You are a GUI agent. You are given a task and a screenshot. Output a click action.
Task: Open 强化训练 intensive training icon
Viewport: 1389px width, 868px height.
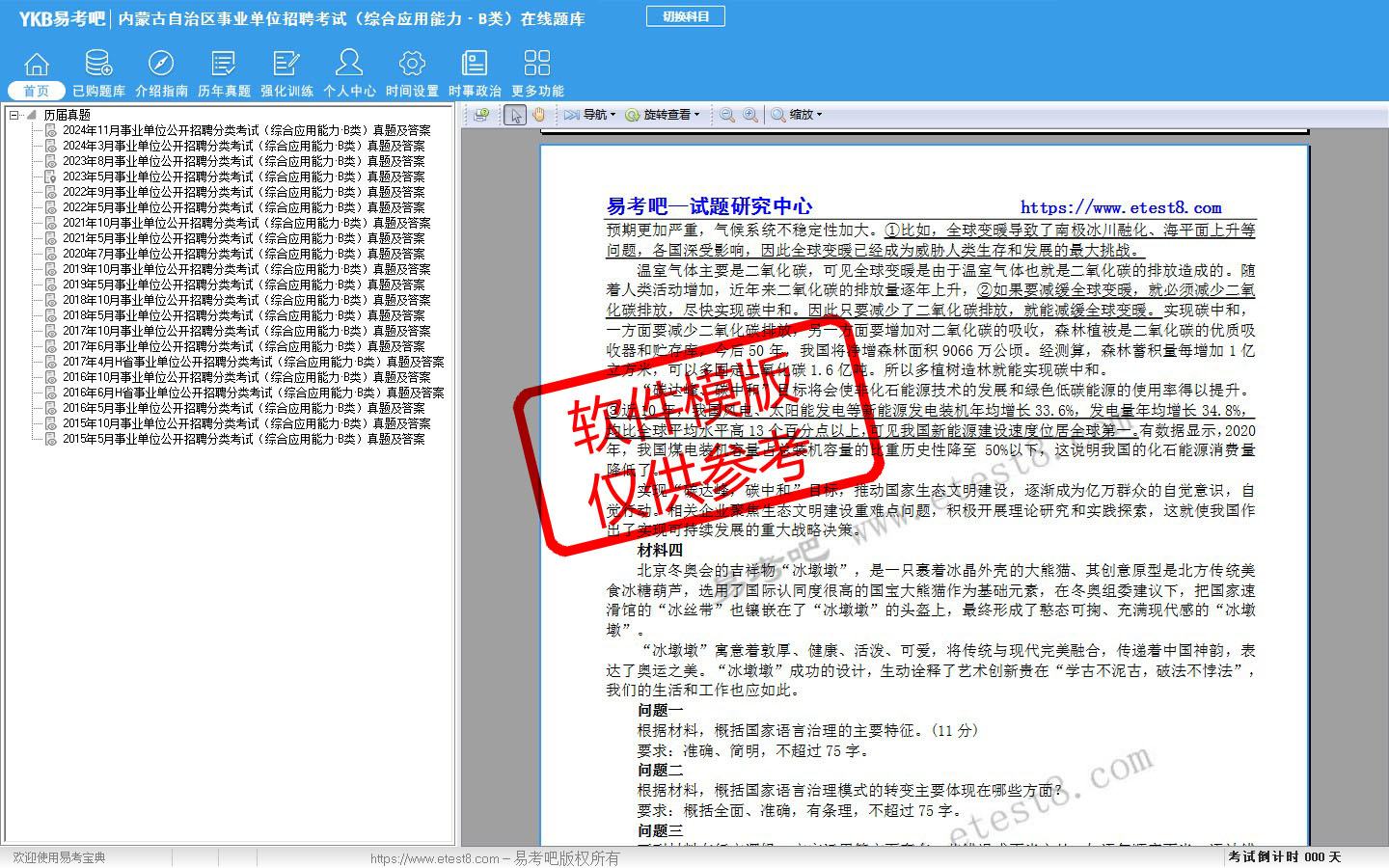(x=286, y=65)
